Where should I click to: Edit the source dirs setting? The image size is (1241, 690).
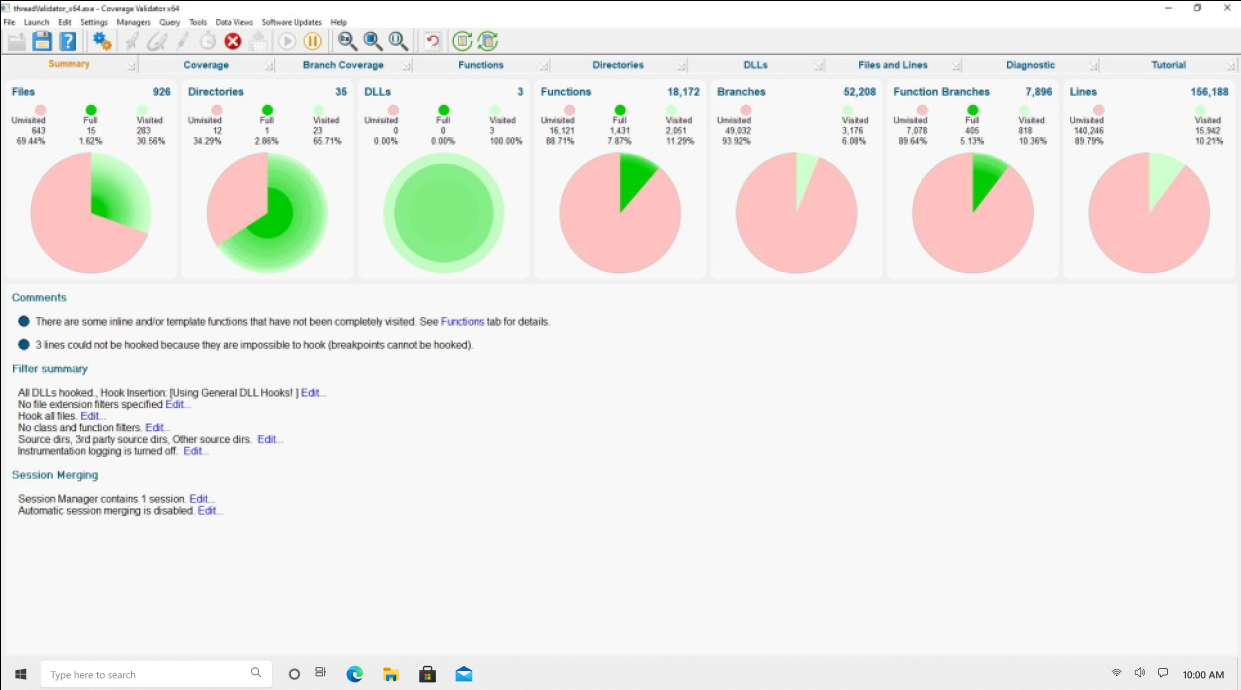(x=270, y=440)
